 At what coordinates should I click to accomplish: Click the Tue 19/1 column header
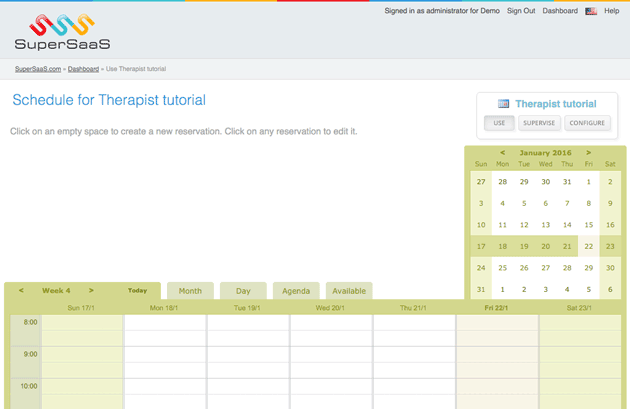point(247,308)
